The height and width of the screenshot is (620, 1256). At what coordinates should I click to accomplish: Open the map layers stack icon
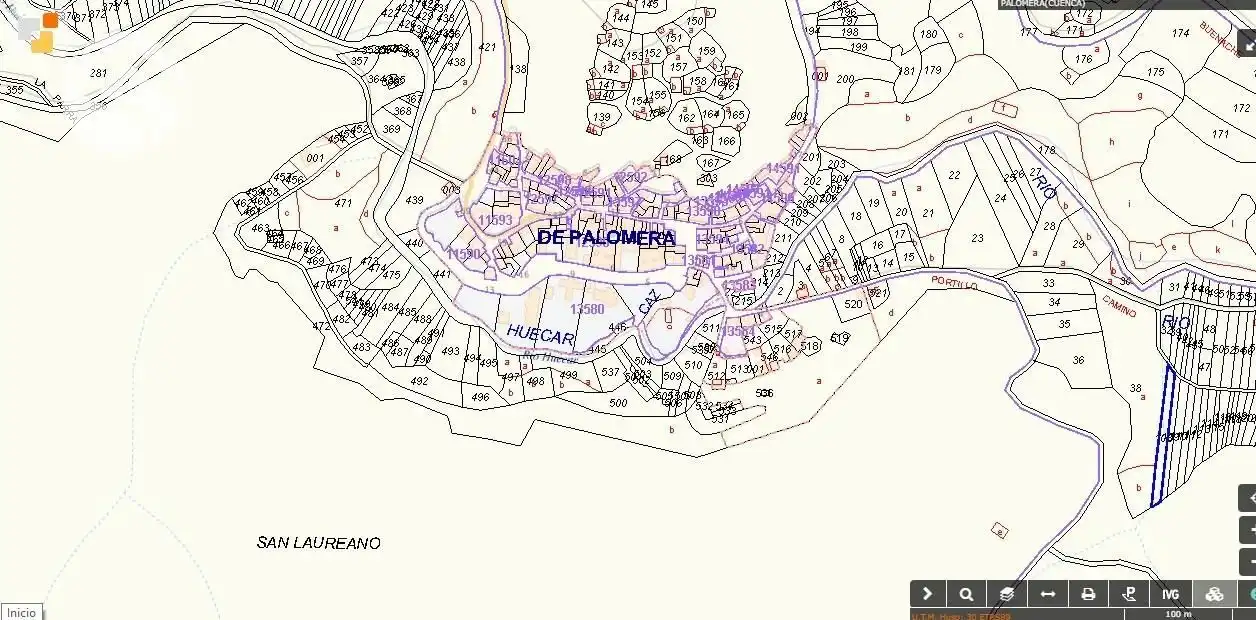tap(1007, 594)
